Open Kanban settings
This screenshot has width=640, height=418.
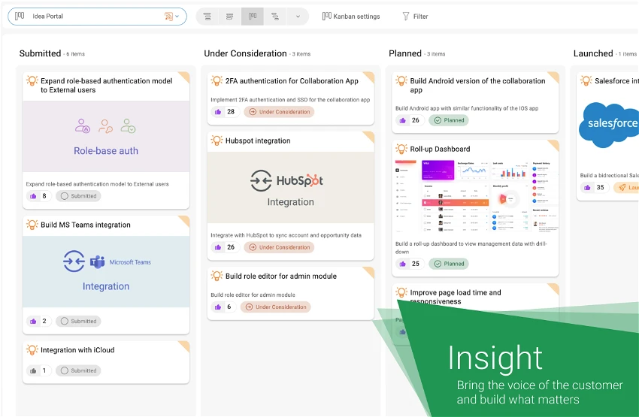coord(351,16)
